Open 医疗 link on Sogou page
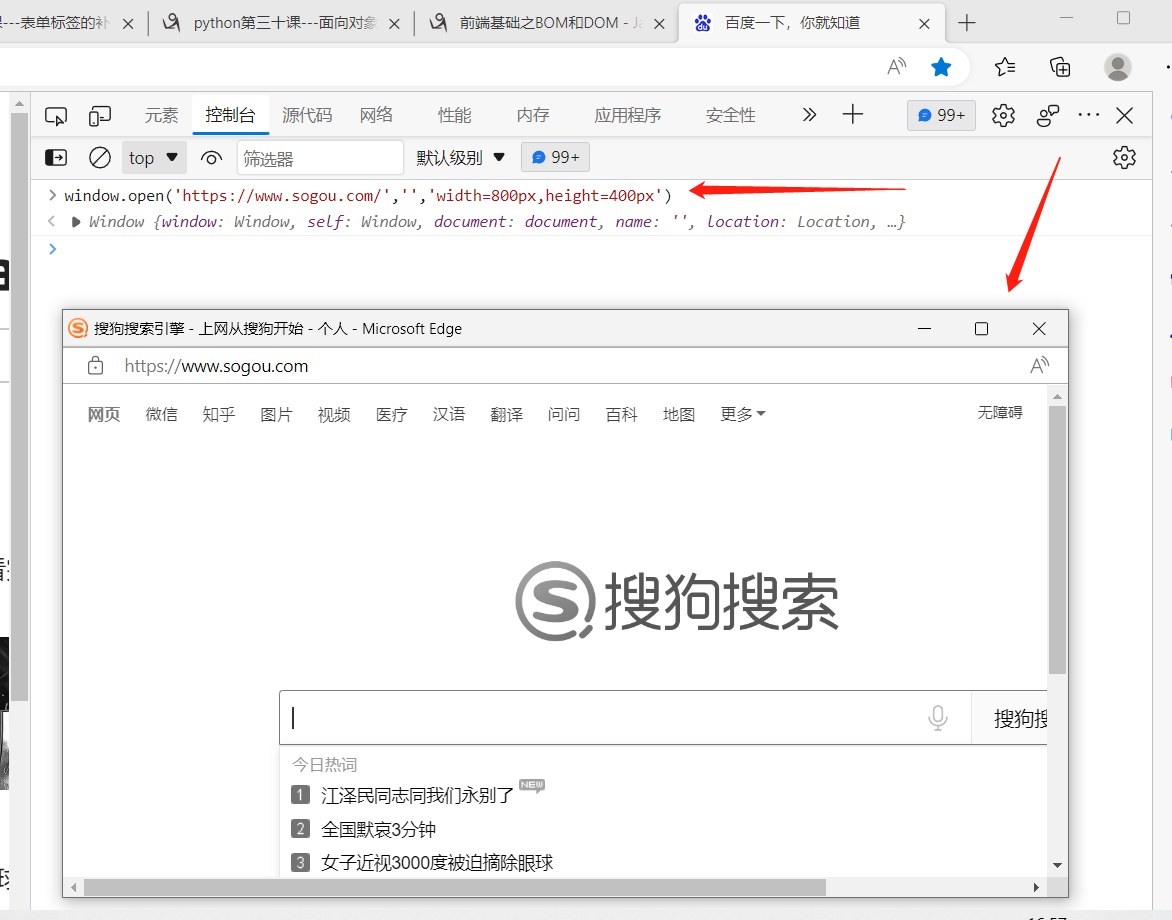The image size is (1172, 920). point(391,414)
